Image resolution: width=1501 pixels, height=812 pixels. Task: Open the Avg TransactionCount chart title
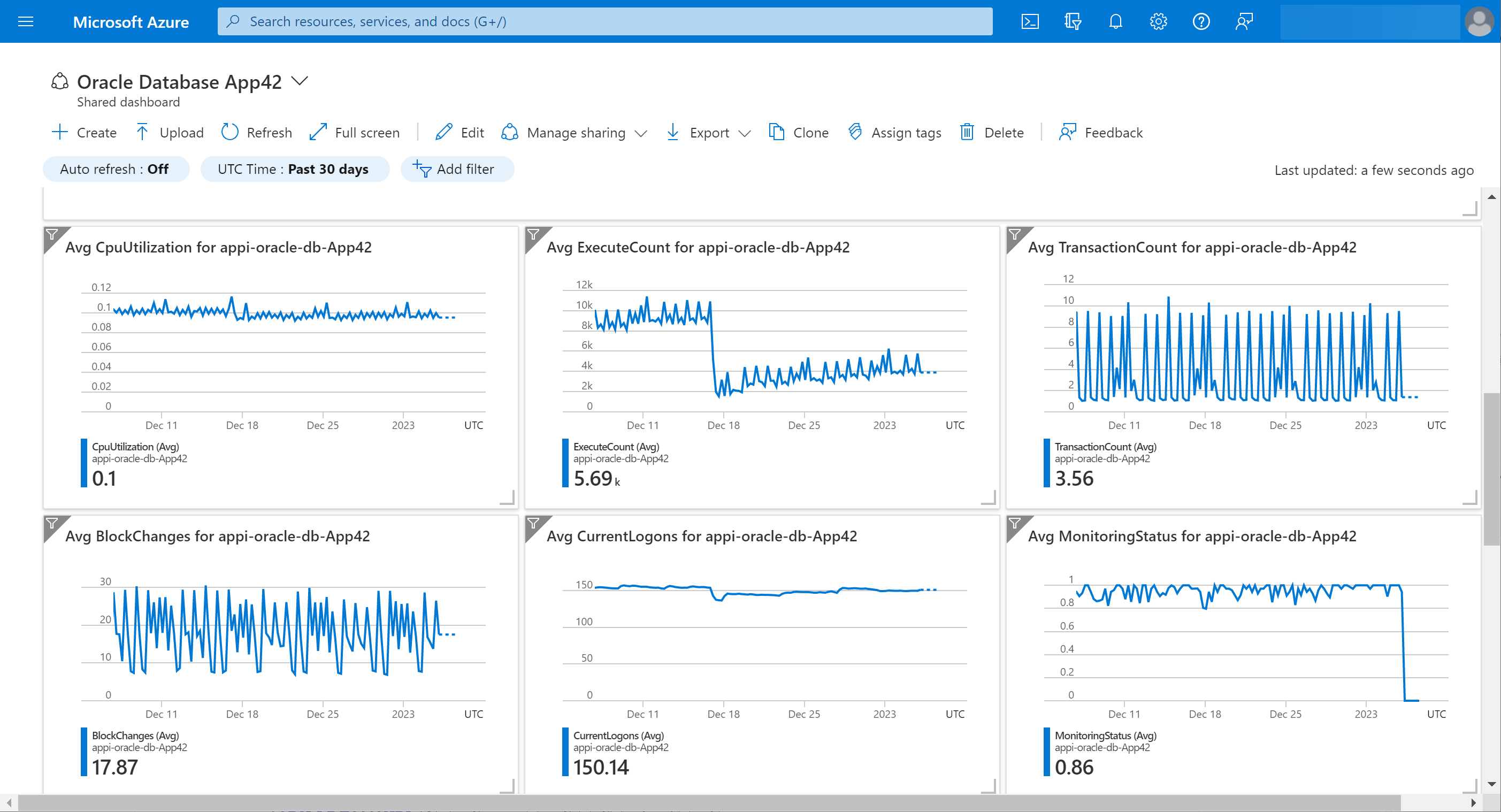coord(1192,247)
